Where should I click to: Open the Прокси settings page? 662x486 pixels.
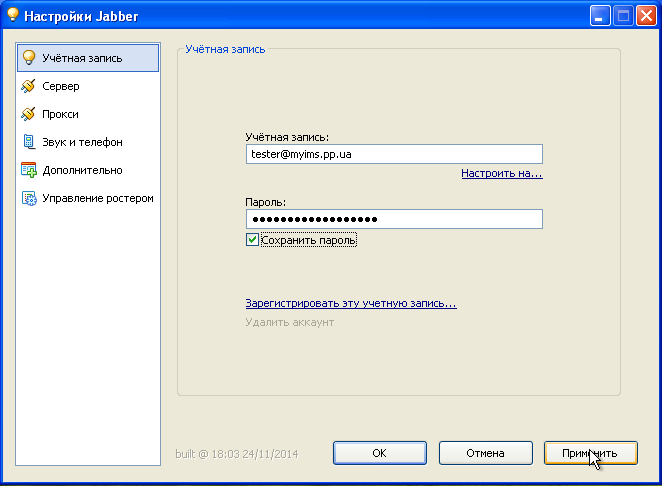click(x=88, y=114)
